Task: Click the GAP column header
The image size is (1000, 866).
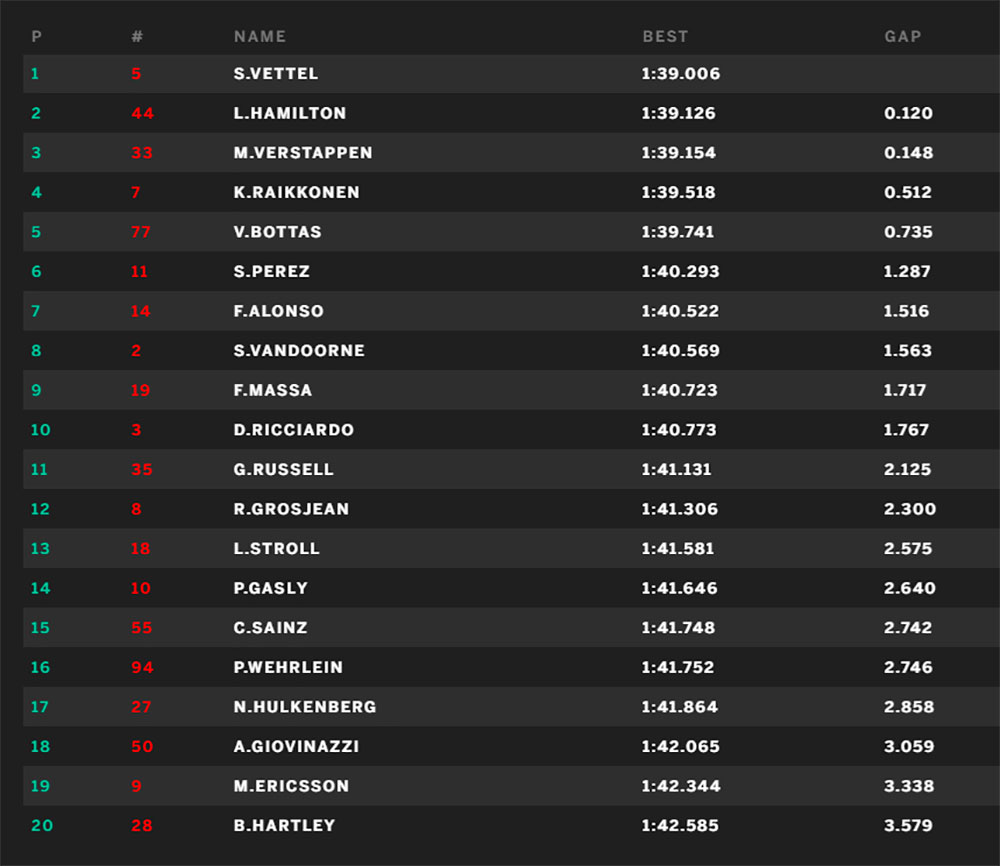Action: 902,36
